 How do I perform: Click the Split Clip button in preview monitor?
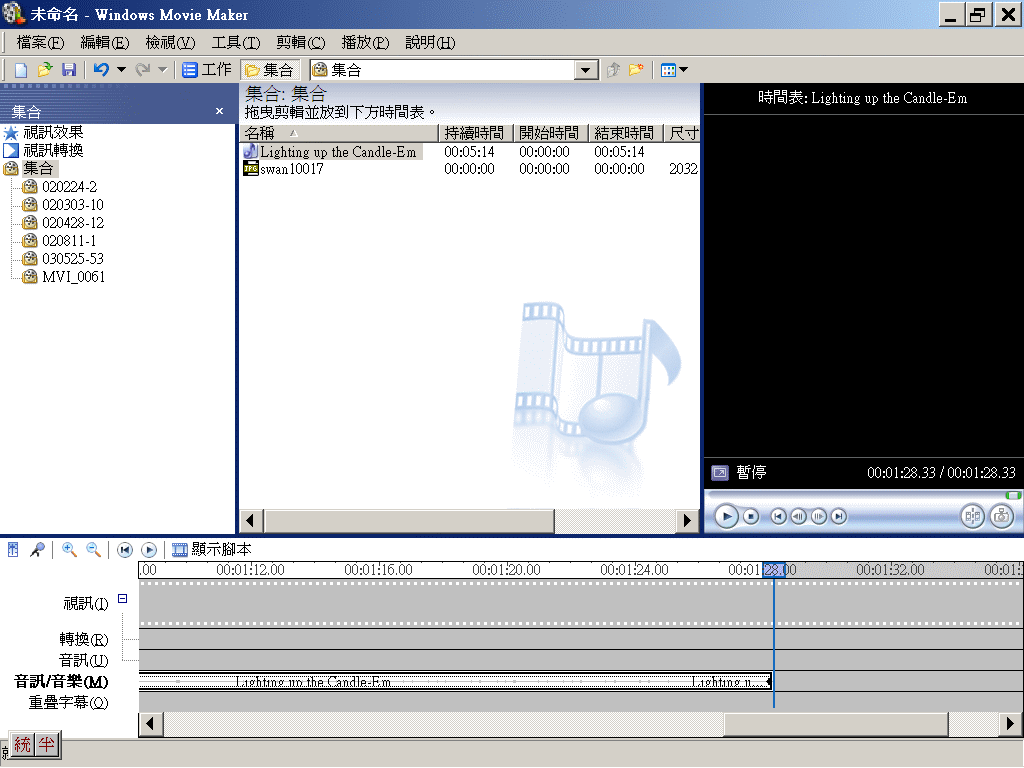[972, 516]
